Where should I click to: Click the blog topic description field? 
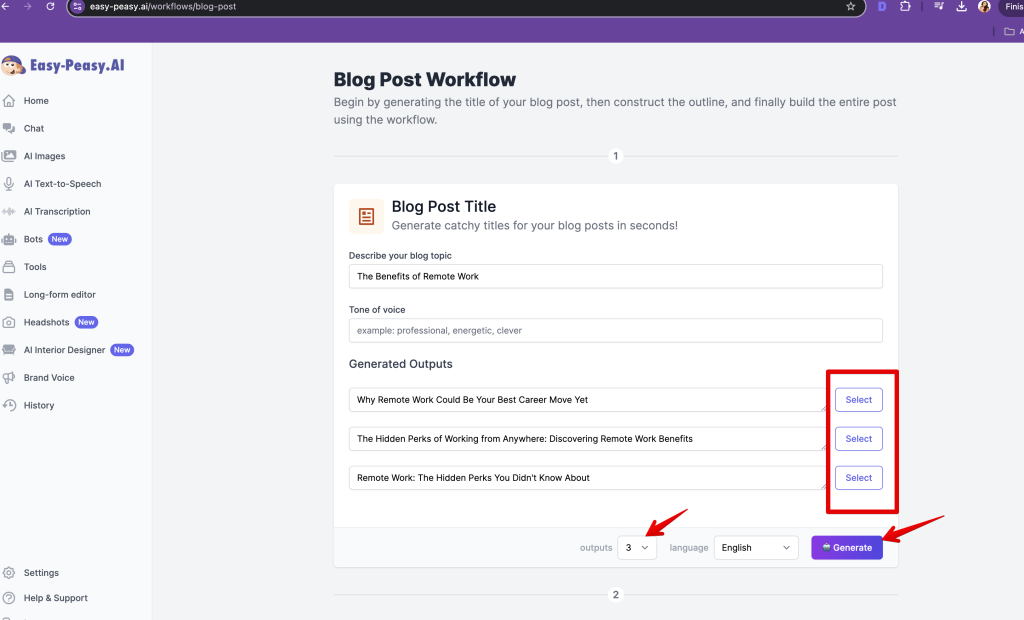click(x=615, y=276)
